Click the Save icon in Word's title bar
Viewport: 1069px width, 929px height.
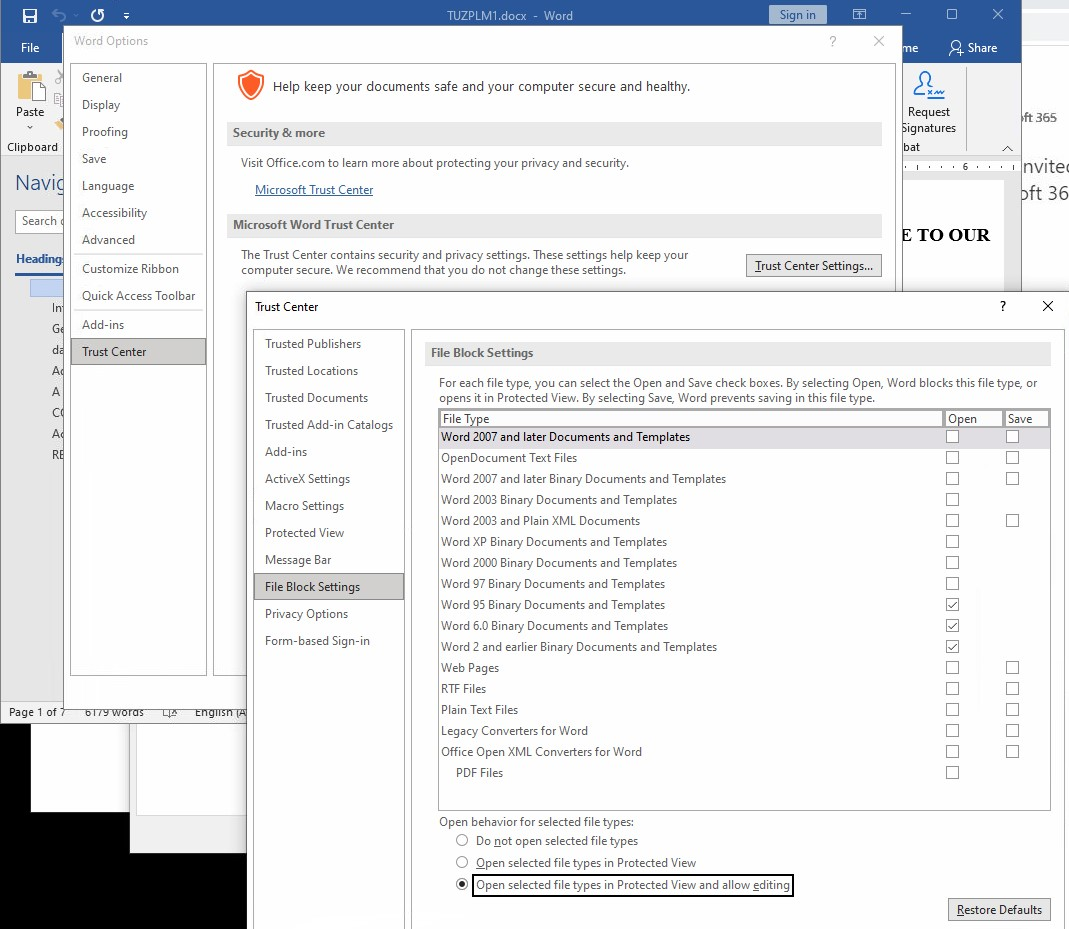click(30, 15)
